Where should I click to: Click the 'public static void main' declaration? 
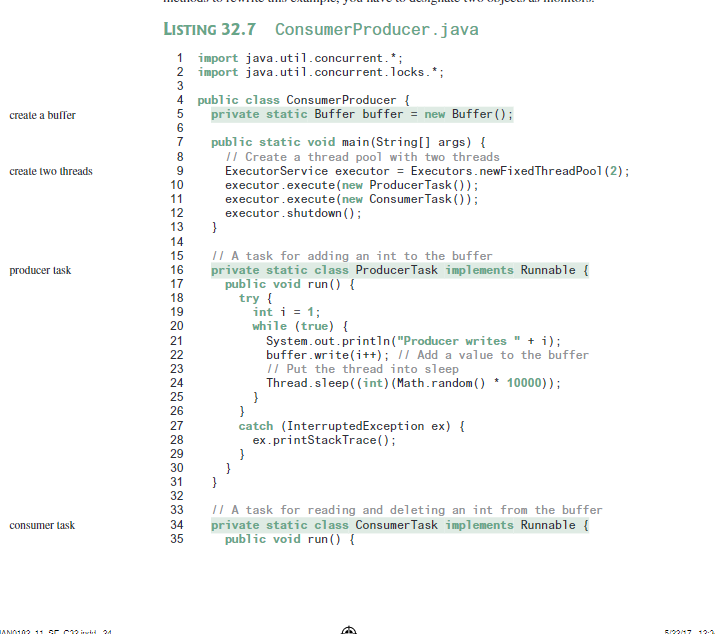coord(348,142)
